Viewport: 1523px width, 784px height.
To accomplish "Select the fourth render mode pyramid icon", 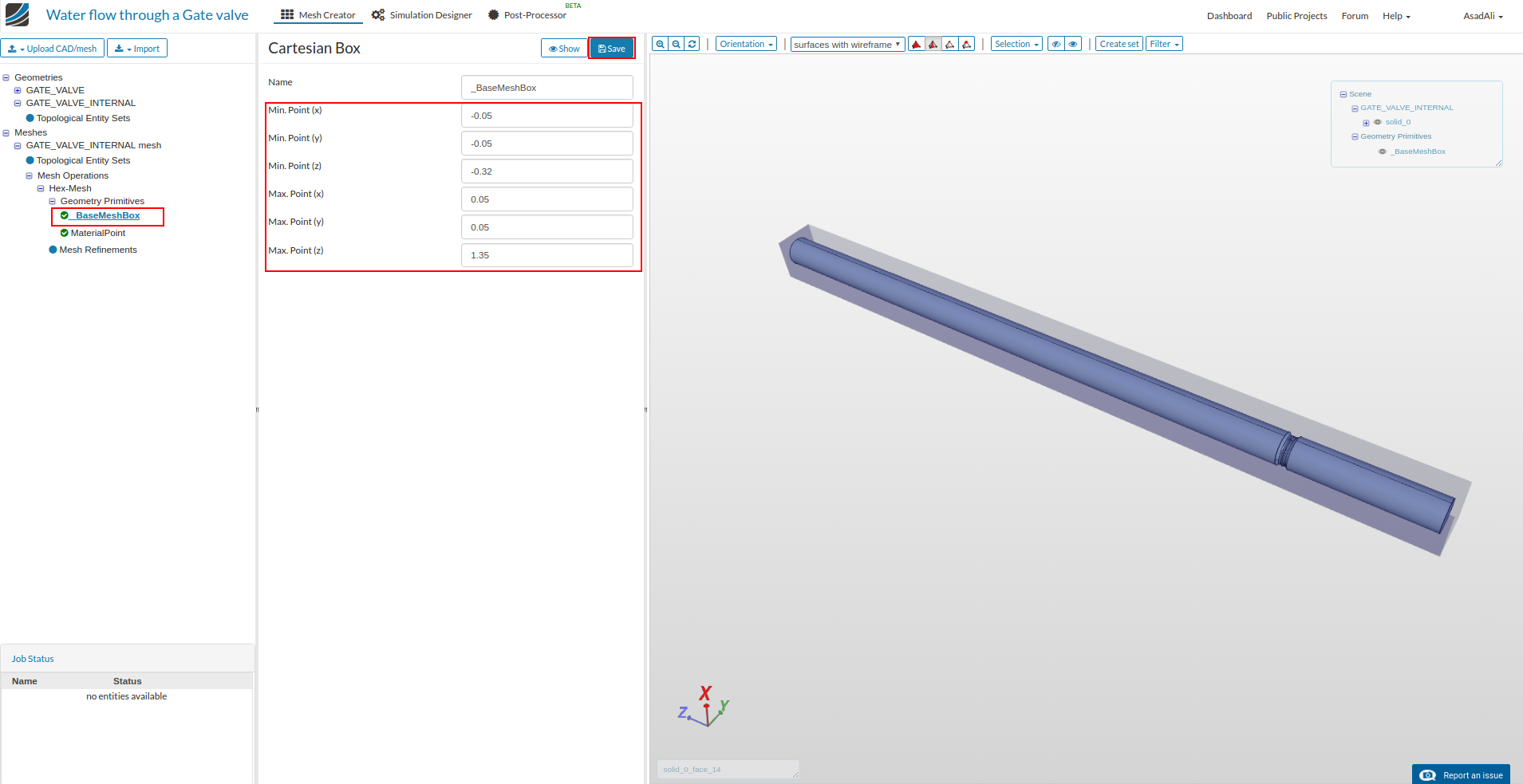I will coord(967,44).
